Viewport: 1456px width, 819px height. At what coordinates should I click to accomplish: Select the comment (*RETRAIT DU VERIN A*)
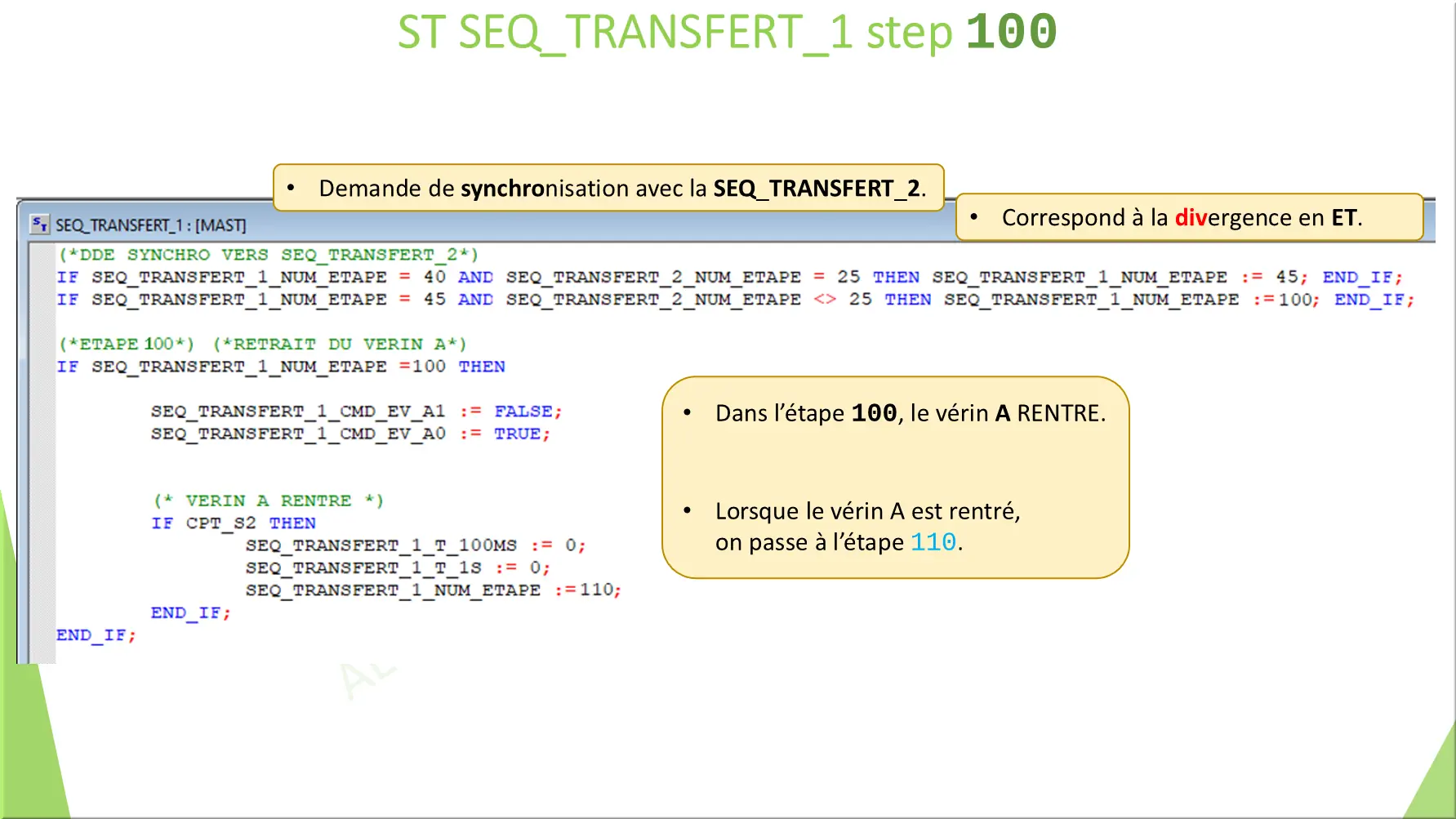point(343,344)
